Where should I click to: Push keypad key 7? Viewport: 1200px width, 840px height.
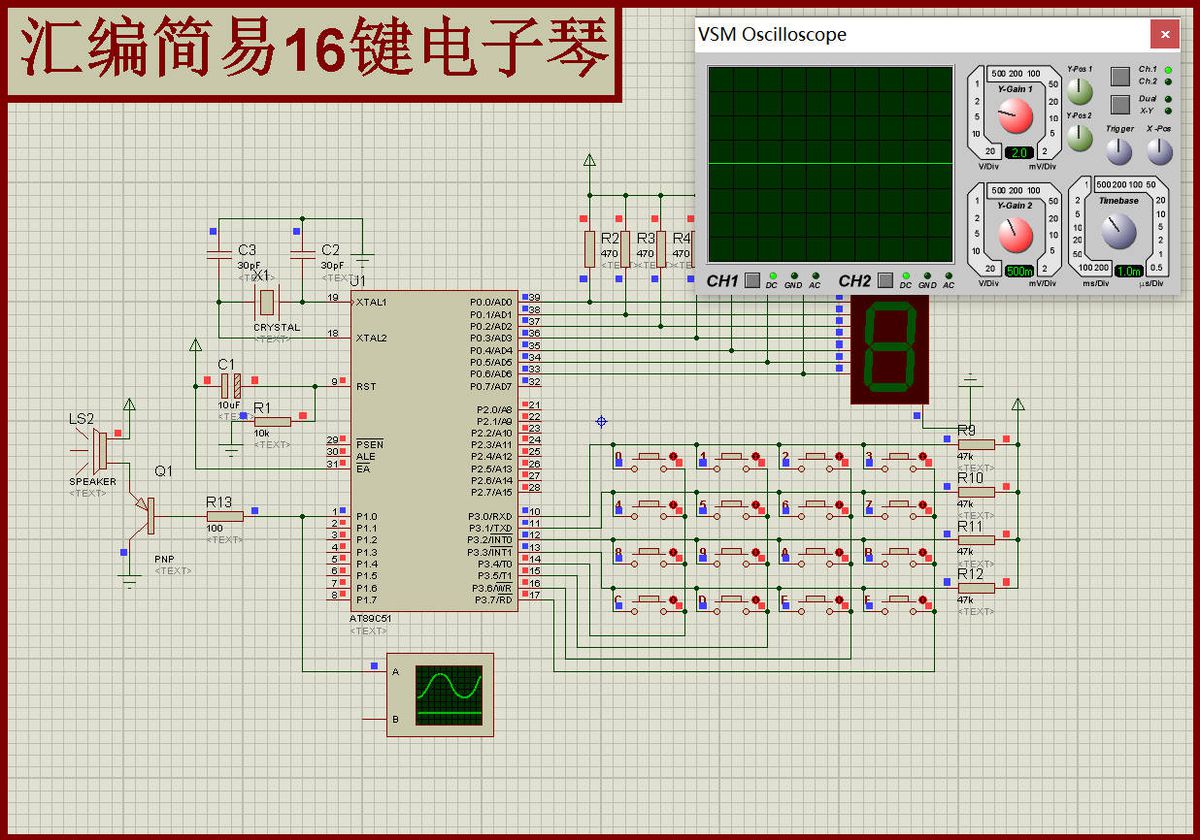pyautogui.click(x=898, y=506)
